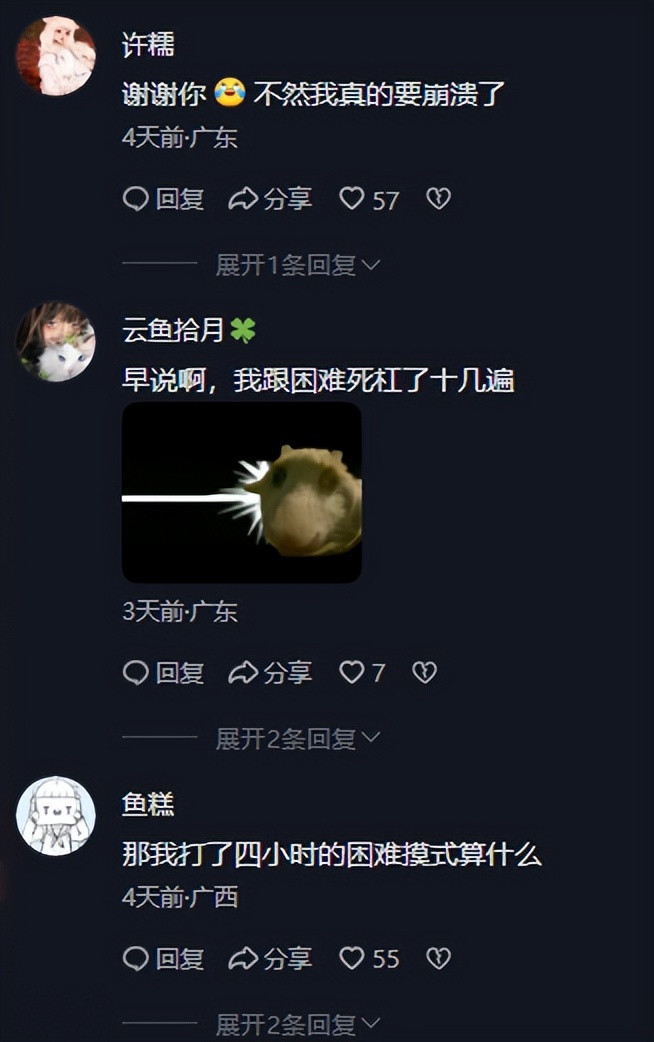Share 云鱼拾月's comment via arrow icon
The height and width of the screenshot is (1042, 654).
(243, 672)
